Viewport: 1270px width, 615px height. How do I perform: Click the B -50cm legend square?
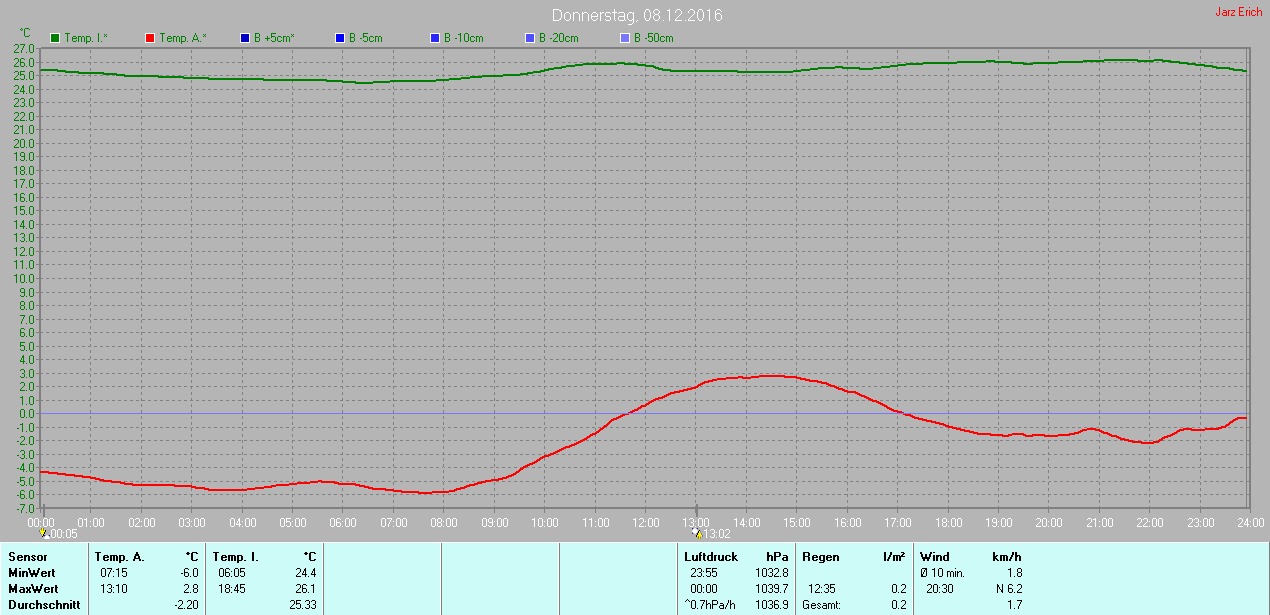[625, 38]
